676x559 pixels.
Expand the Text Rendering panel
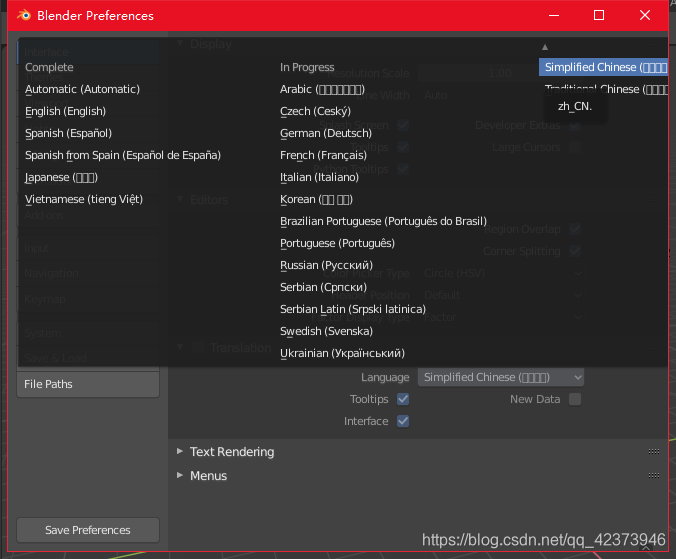click(180, 451)
